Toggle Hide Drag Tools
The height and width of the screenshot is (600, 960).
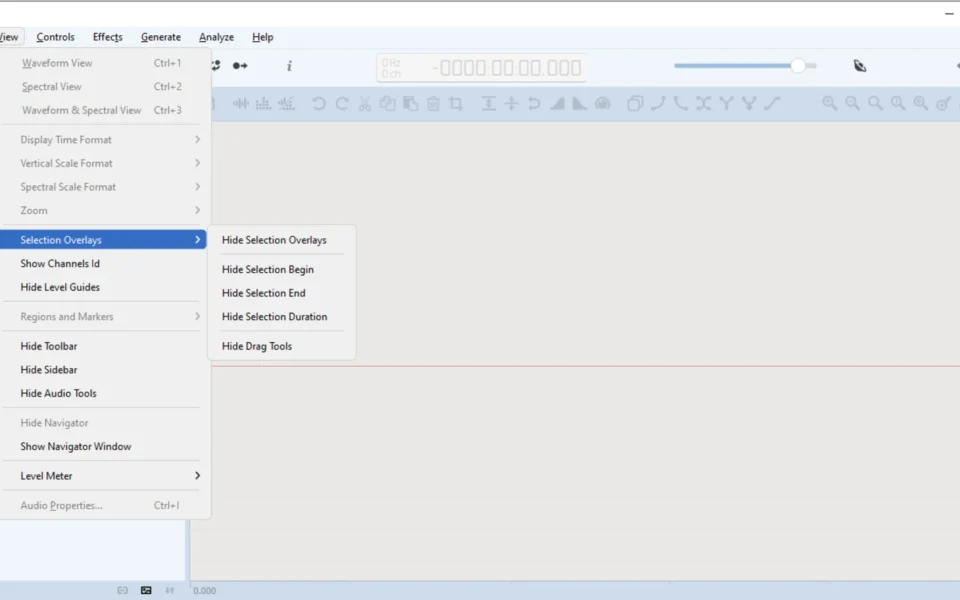282,346
